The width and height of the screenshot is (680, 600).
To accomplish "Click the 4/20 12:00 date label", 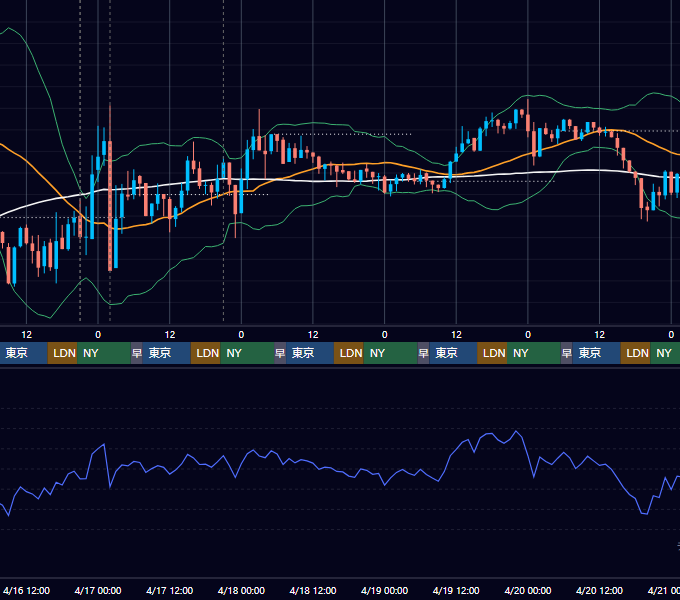I will pyautogui.click(x=599, y=590).
